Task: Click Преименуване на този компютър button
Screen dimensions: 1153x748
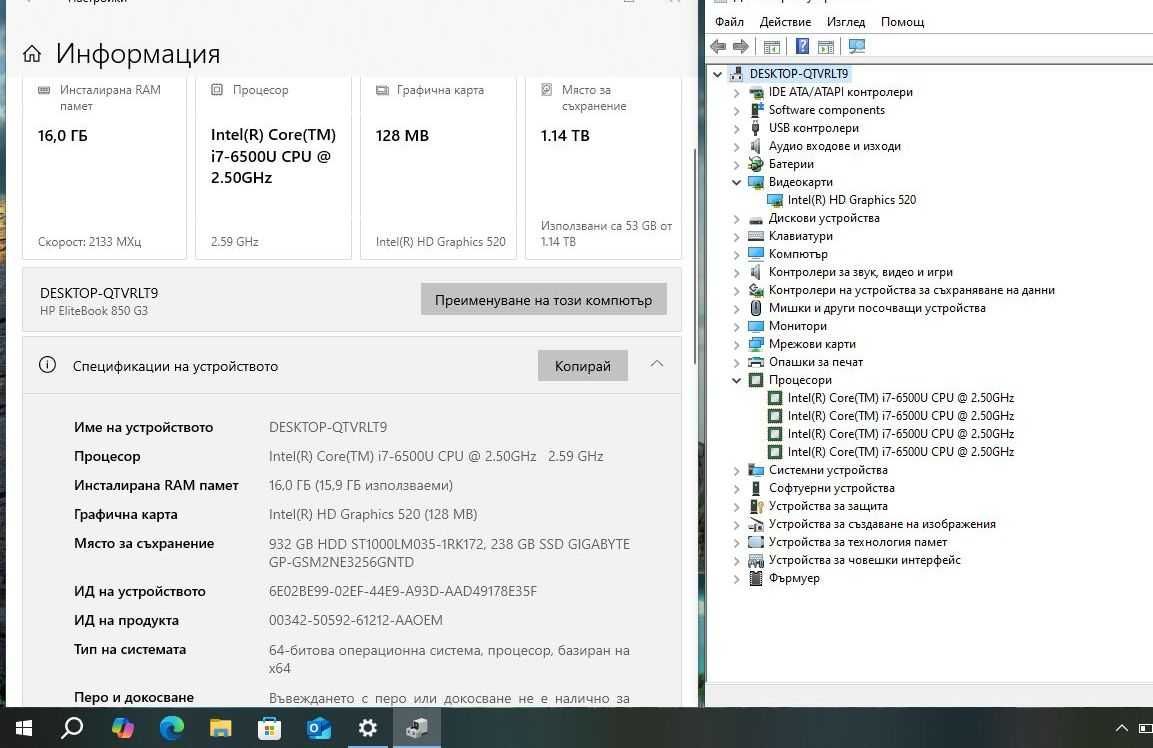Action: 543,299
